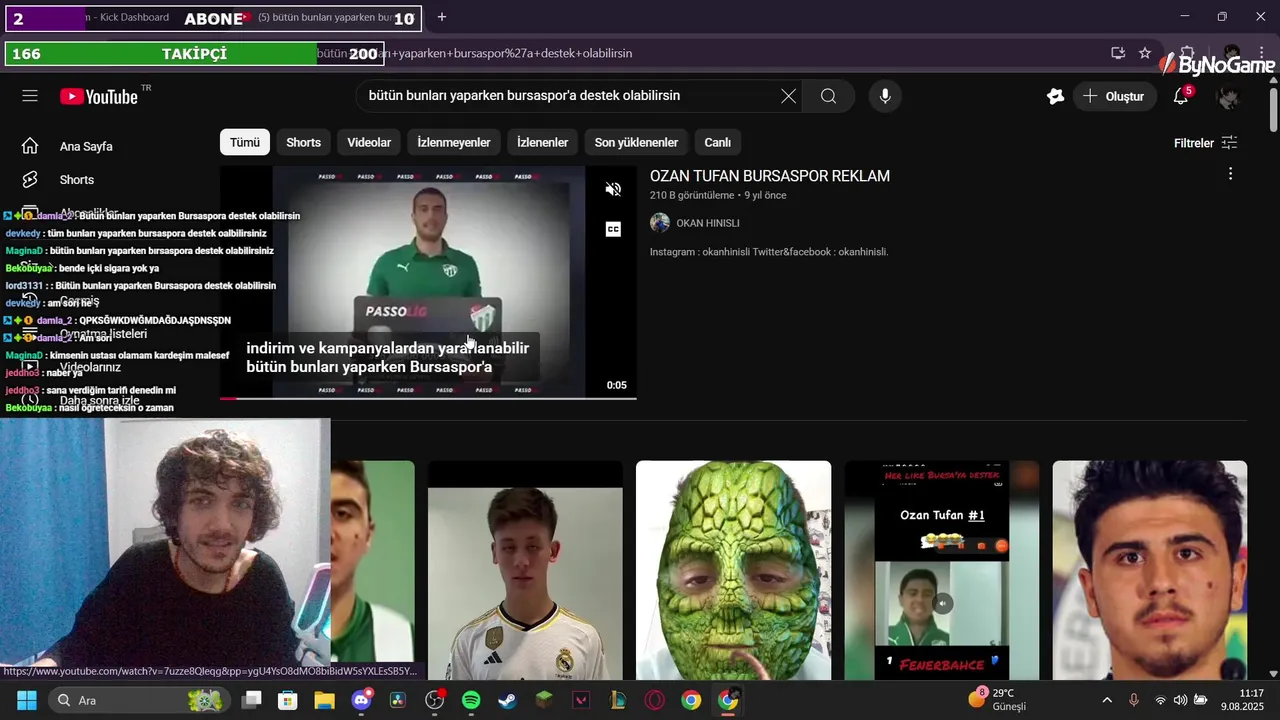Viewport: 1280px width, 720px height.
Task: Open a new browser tab
Action: (x=441, y=17)
